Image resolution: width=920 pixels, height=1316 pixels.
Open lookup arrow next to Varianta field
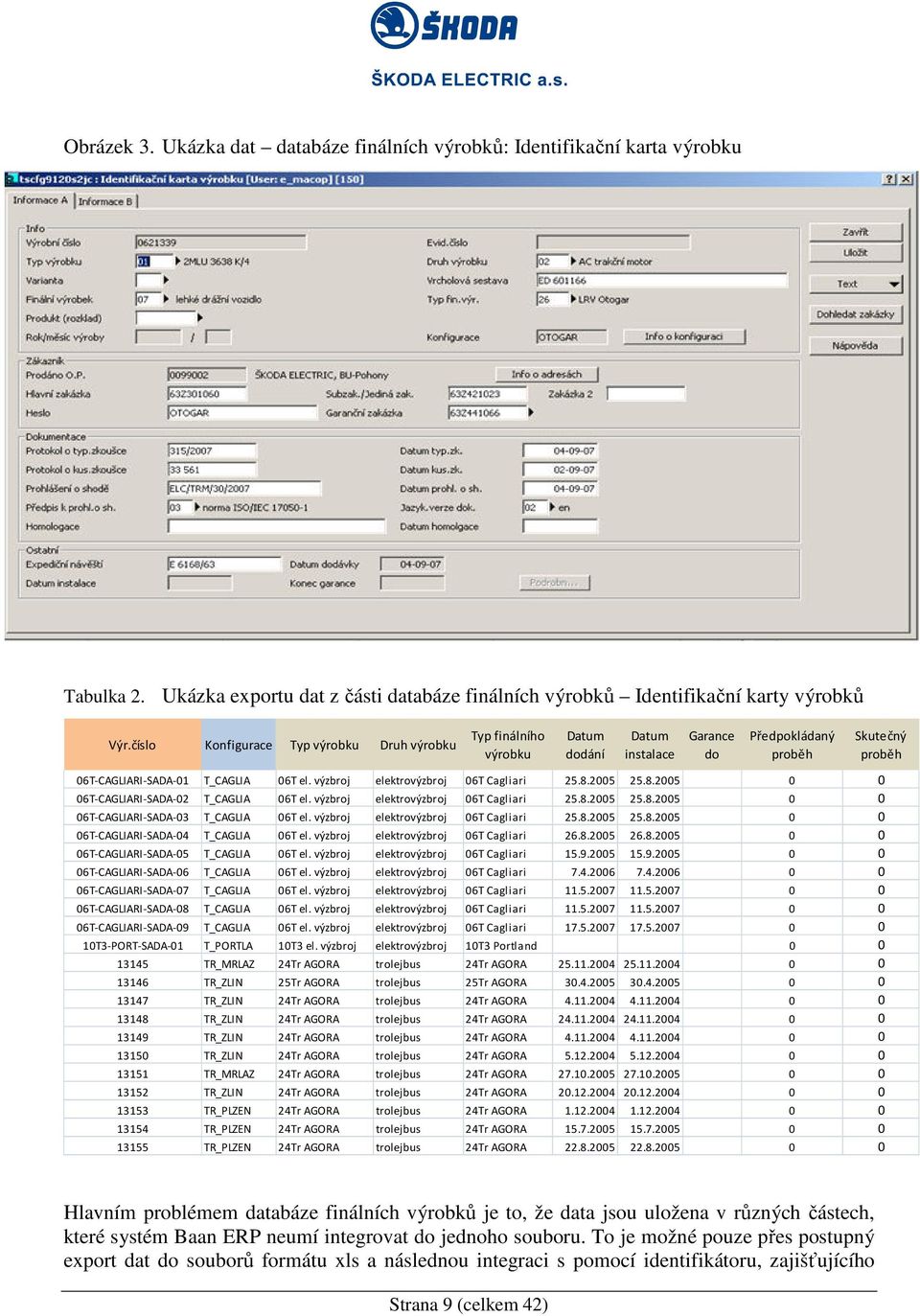click(166, 281)
